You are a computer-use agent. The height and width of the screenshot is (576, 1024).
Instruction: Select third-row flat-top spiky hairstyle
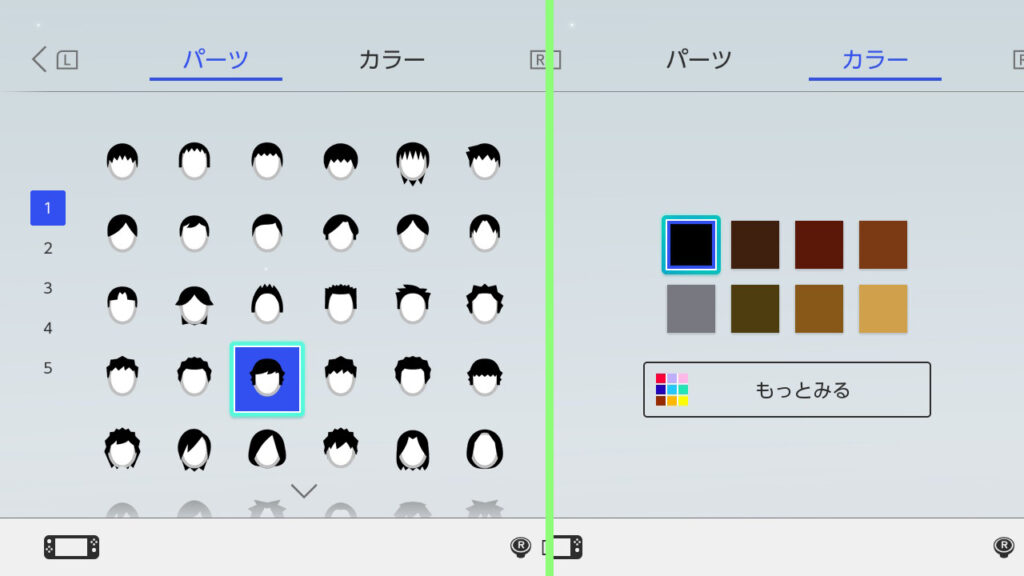click(x=340, y=304)
